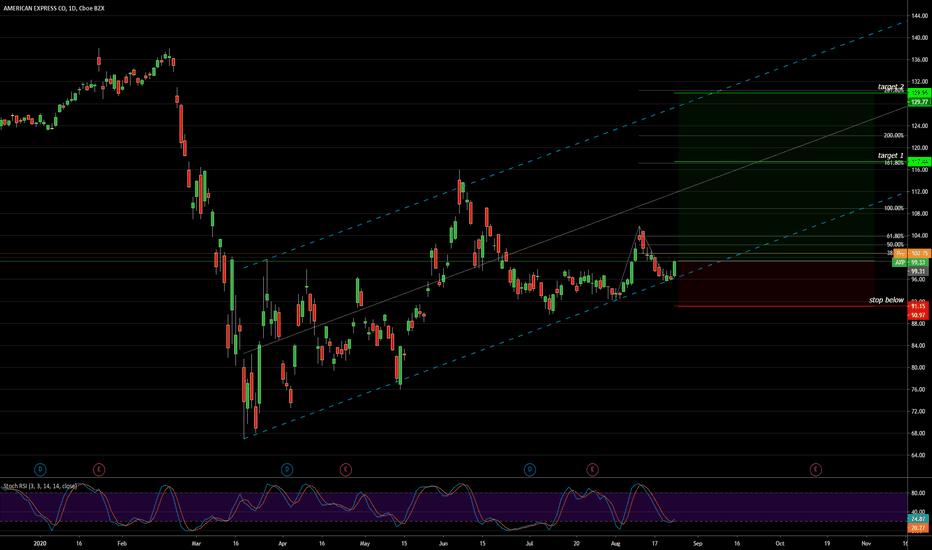The height and width of the screenshot is (550, 932).
Task: Click the 2020 label on time axis
Action: tap(40, 543)
